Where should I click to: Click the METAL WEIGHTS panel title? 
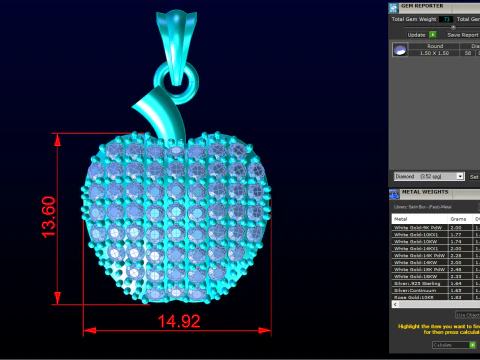pyautogui.click(x=425, y=192)
